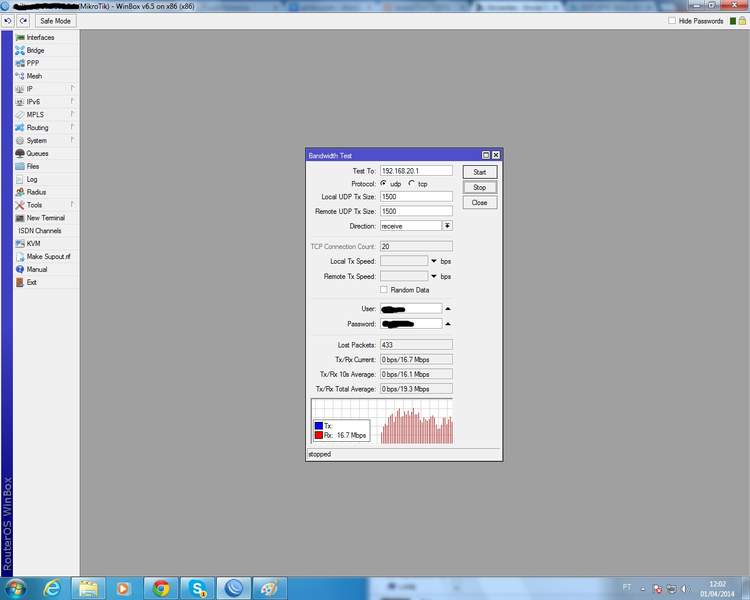This screenshot has height=600, width=750.
Task: Click the Remote UDP Tx Size field
Action: (416, 211)
